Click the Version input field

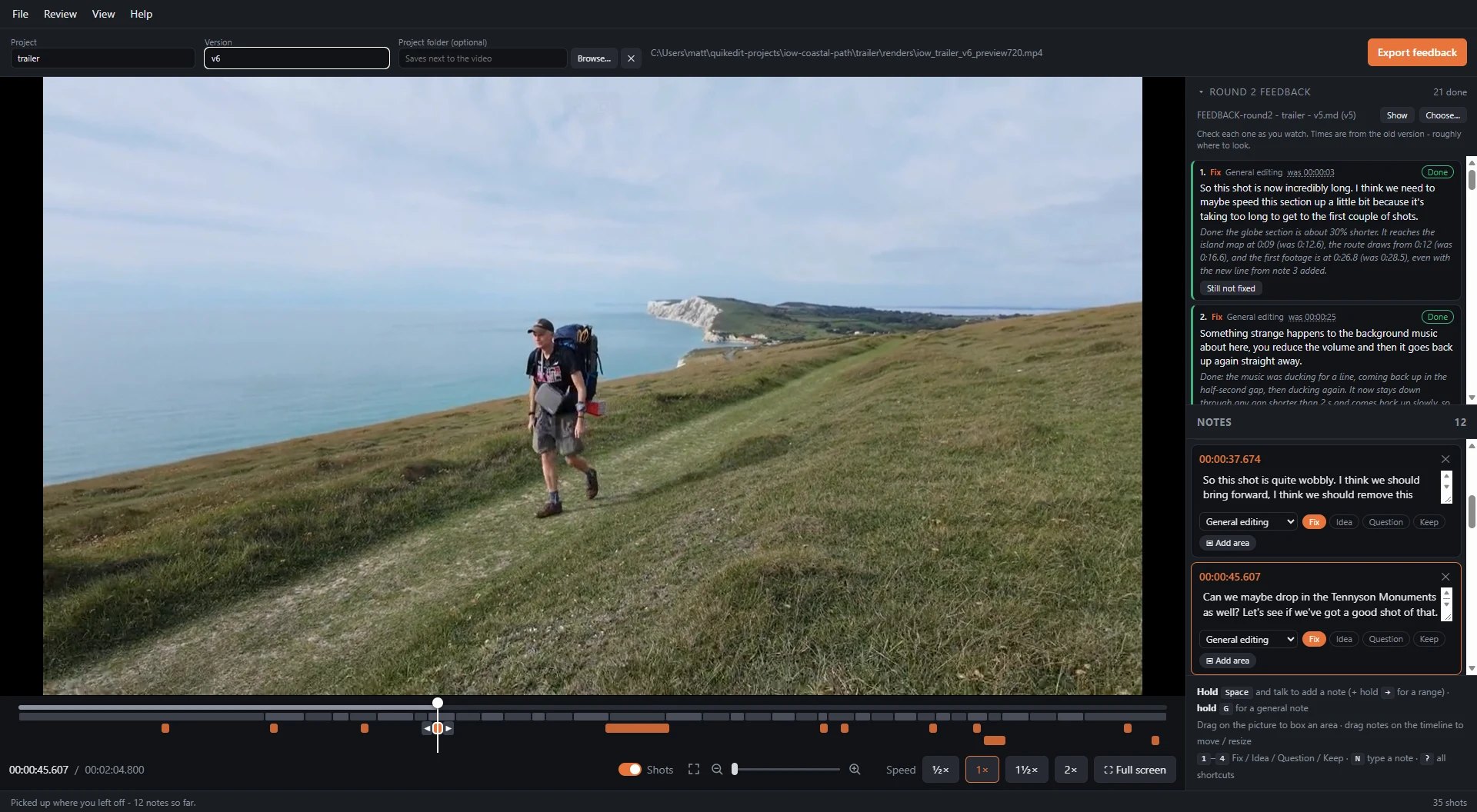click(x=297, y=58)
